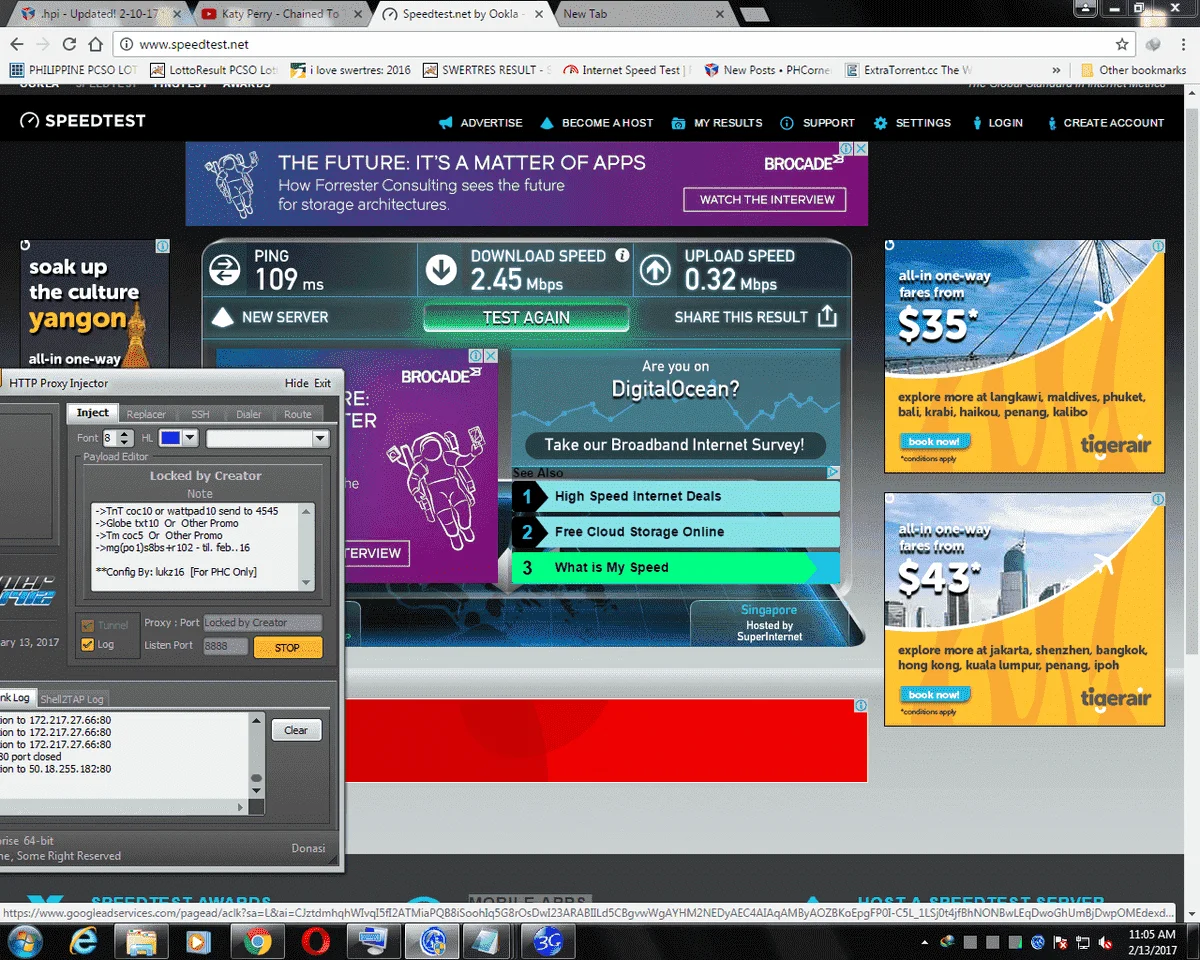Open the 3G app in taskbar

pyautogui.click(x=548, y=941)
